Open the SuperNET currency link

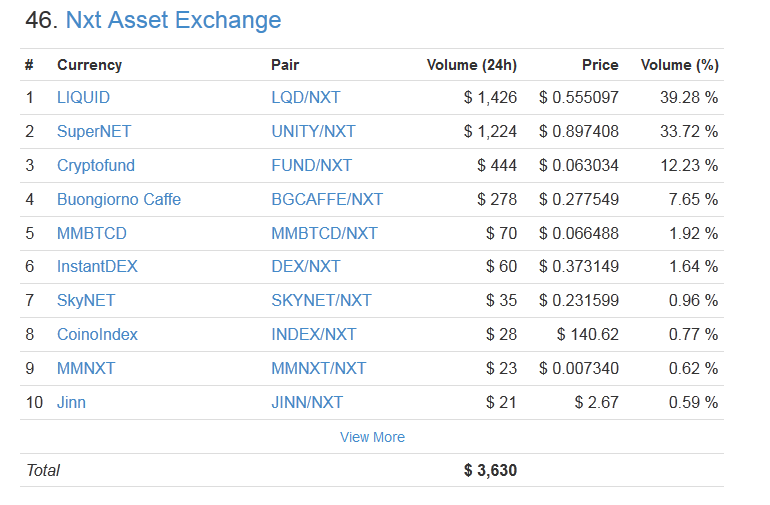pos(94,131)
